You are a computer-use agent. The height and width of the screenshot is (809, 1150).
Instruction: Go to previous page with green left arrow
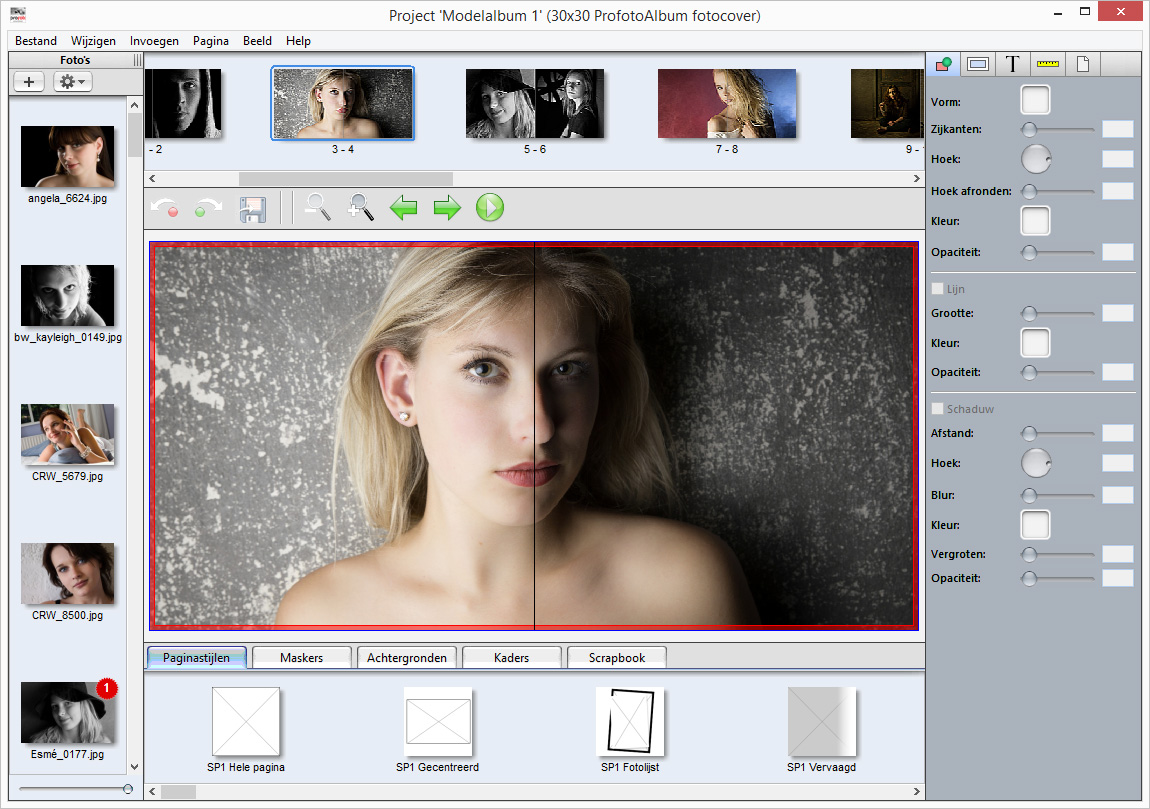click(x=403, y=208)
